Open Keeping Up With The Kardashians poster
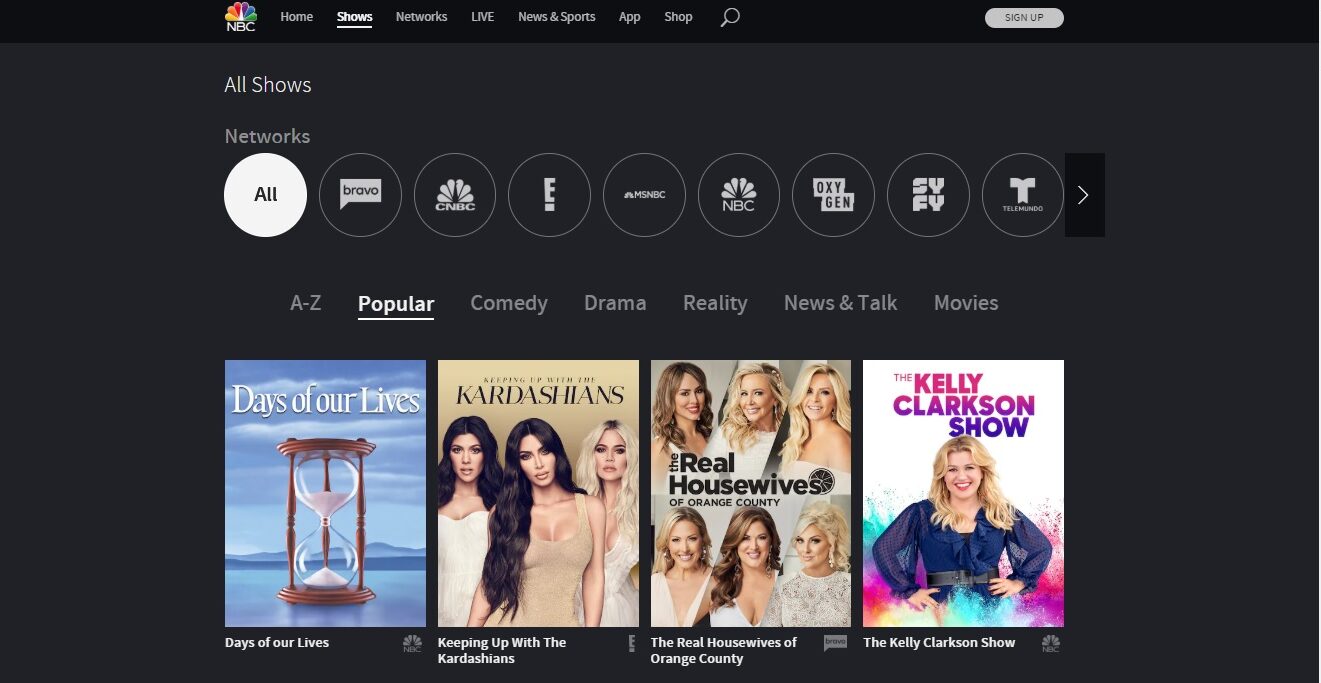The height and width of the screenshot is (683, 1321). pos(538,493)
